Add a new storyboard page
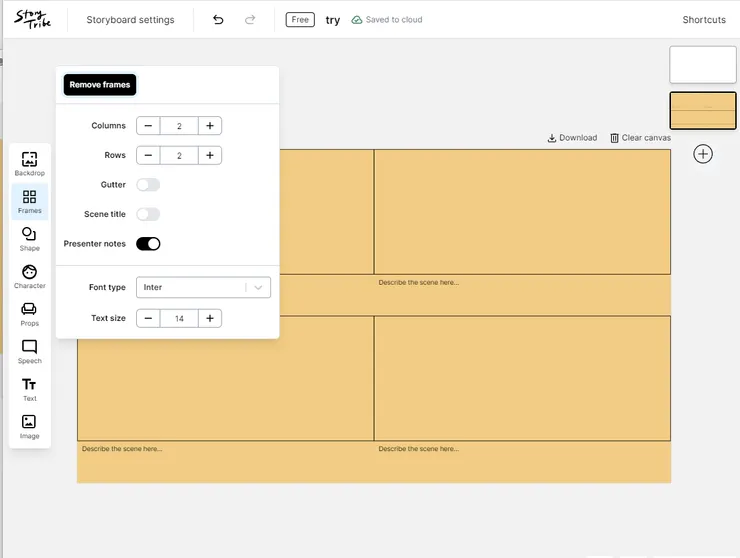The height and width of the screenshot is (558, 740). [703, 154]
